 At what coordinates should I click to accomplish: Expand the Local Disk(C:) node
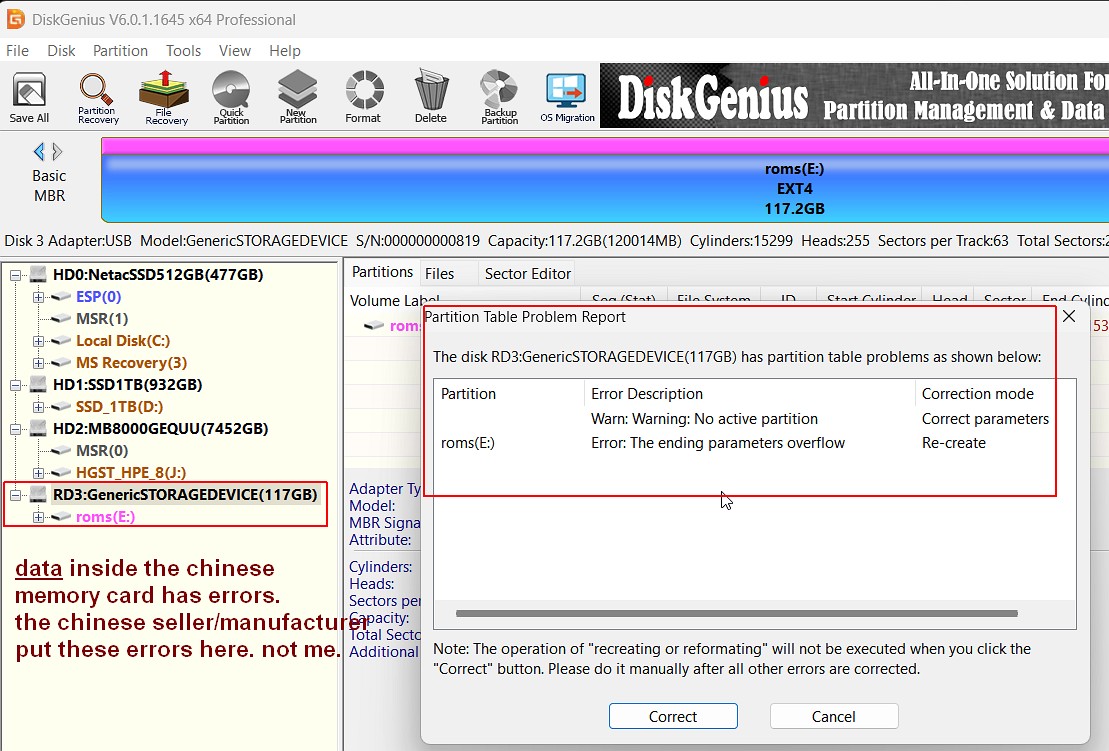(x=38, y=341)
